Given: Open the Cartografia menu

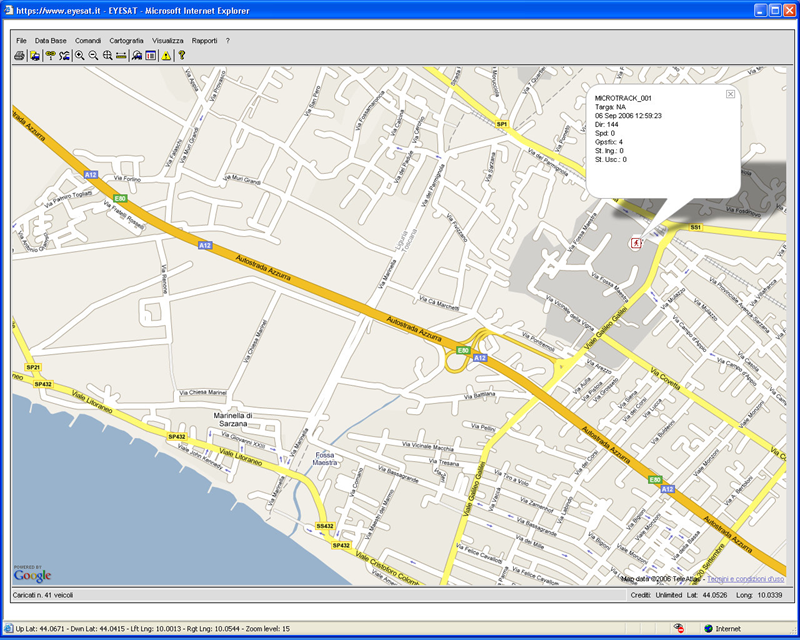Looking at the screenshot, I should (126, 41).
